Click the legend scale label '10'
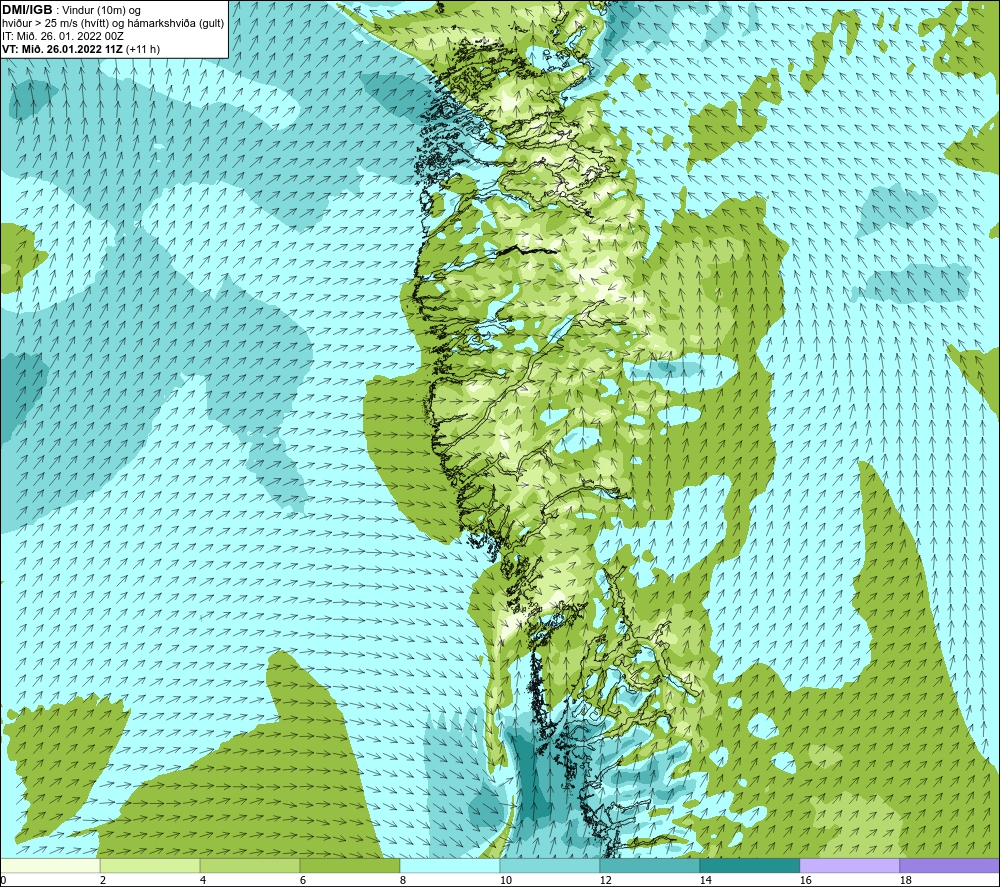Screen dimensions: 1000x887 (x=505, y=880)
